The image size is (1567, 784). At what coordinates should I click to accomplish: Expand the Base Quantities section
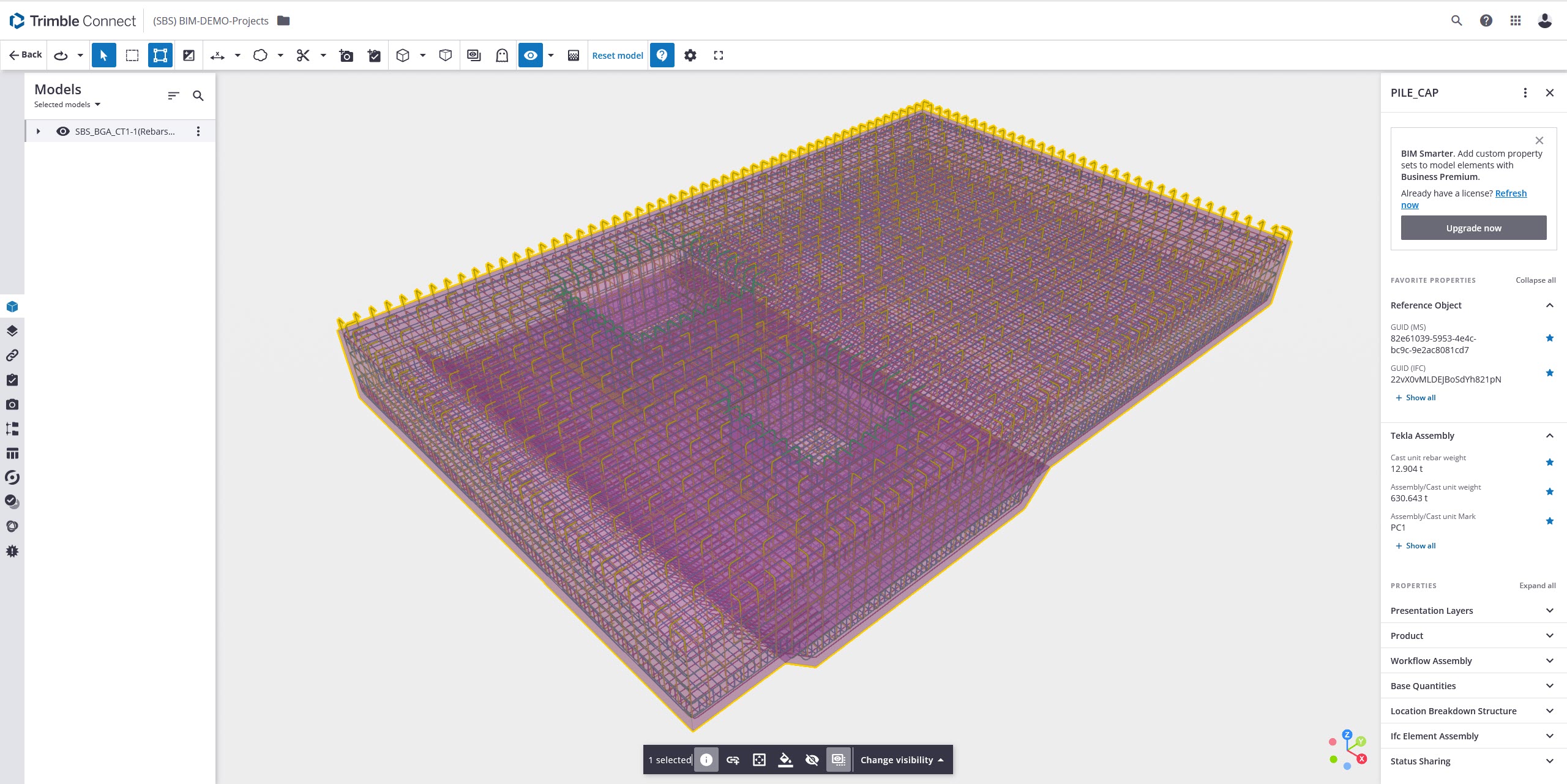coord(1550,685)
